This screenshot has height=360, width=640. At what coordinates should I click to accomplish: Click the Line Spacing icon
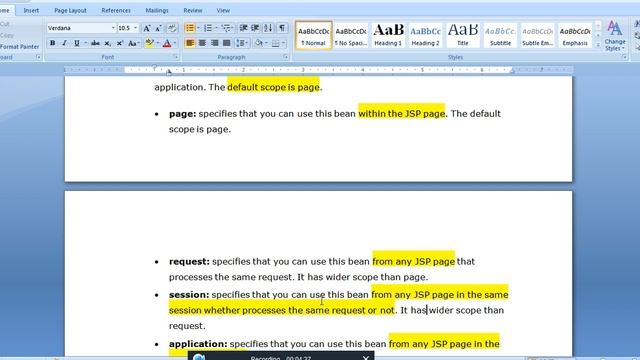tap(242, 43)
